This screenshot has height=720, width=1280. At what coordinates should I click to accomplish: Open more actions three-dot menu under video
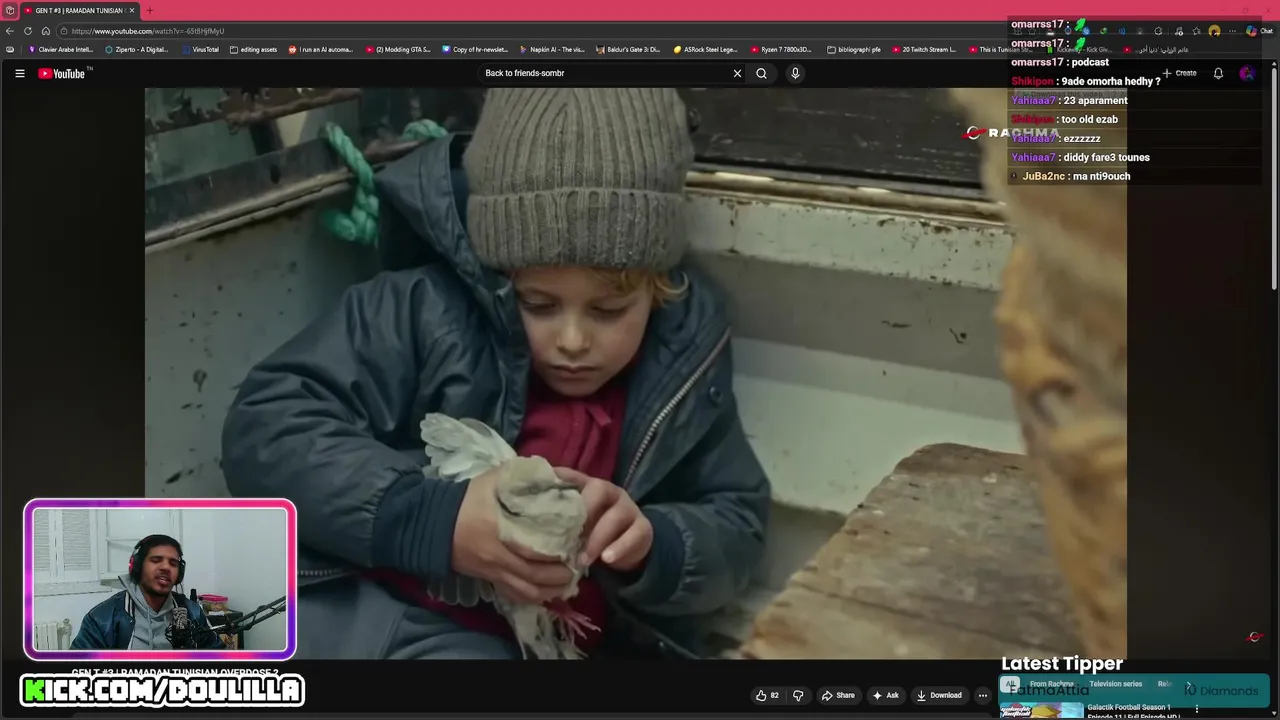[x=983, y=695]
